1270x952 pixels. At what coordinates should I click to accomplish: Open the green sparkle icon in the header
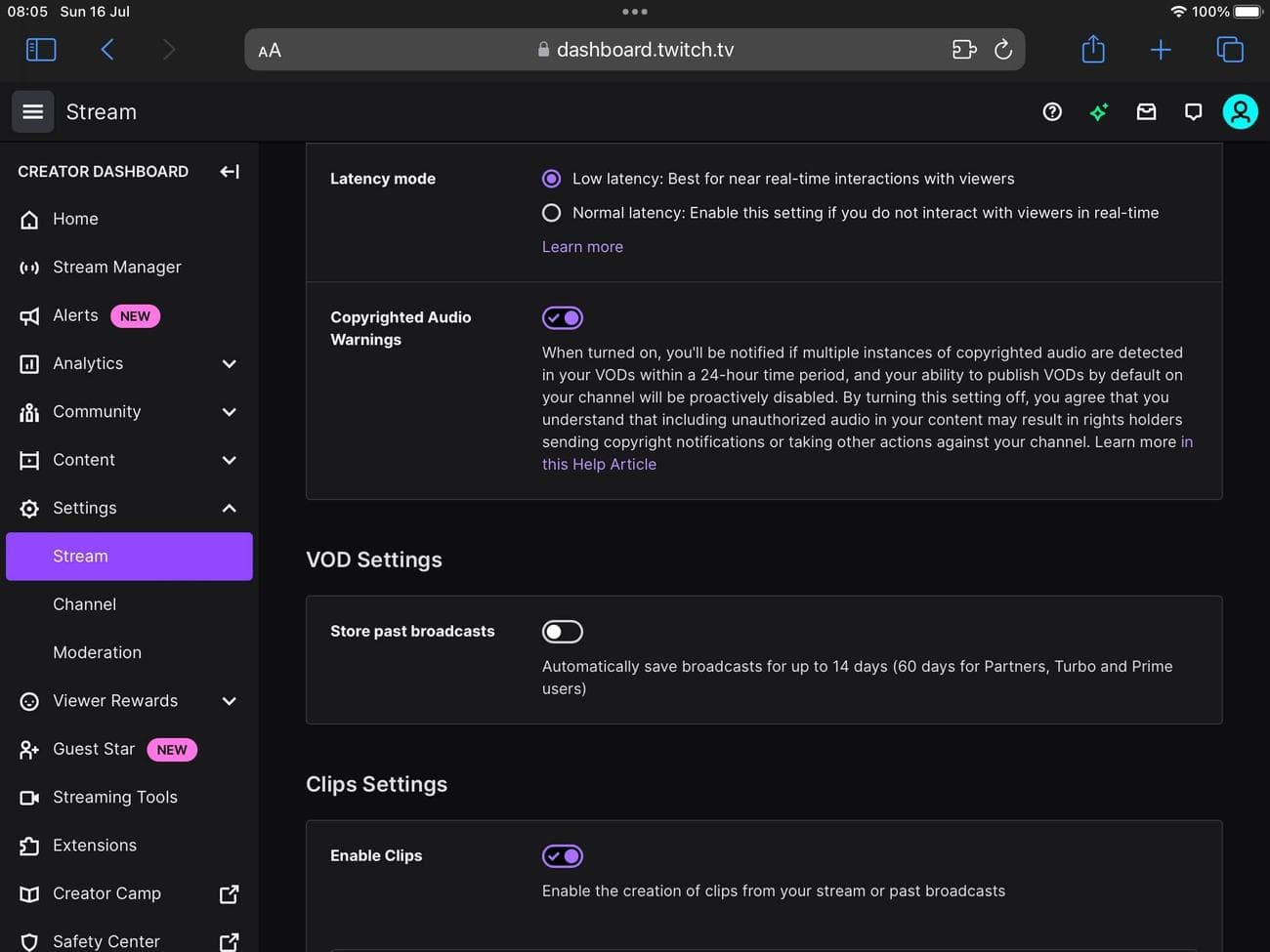tap(1099, 112)
